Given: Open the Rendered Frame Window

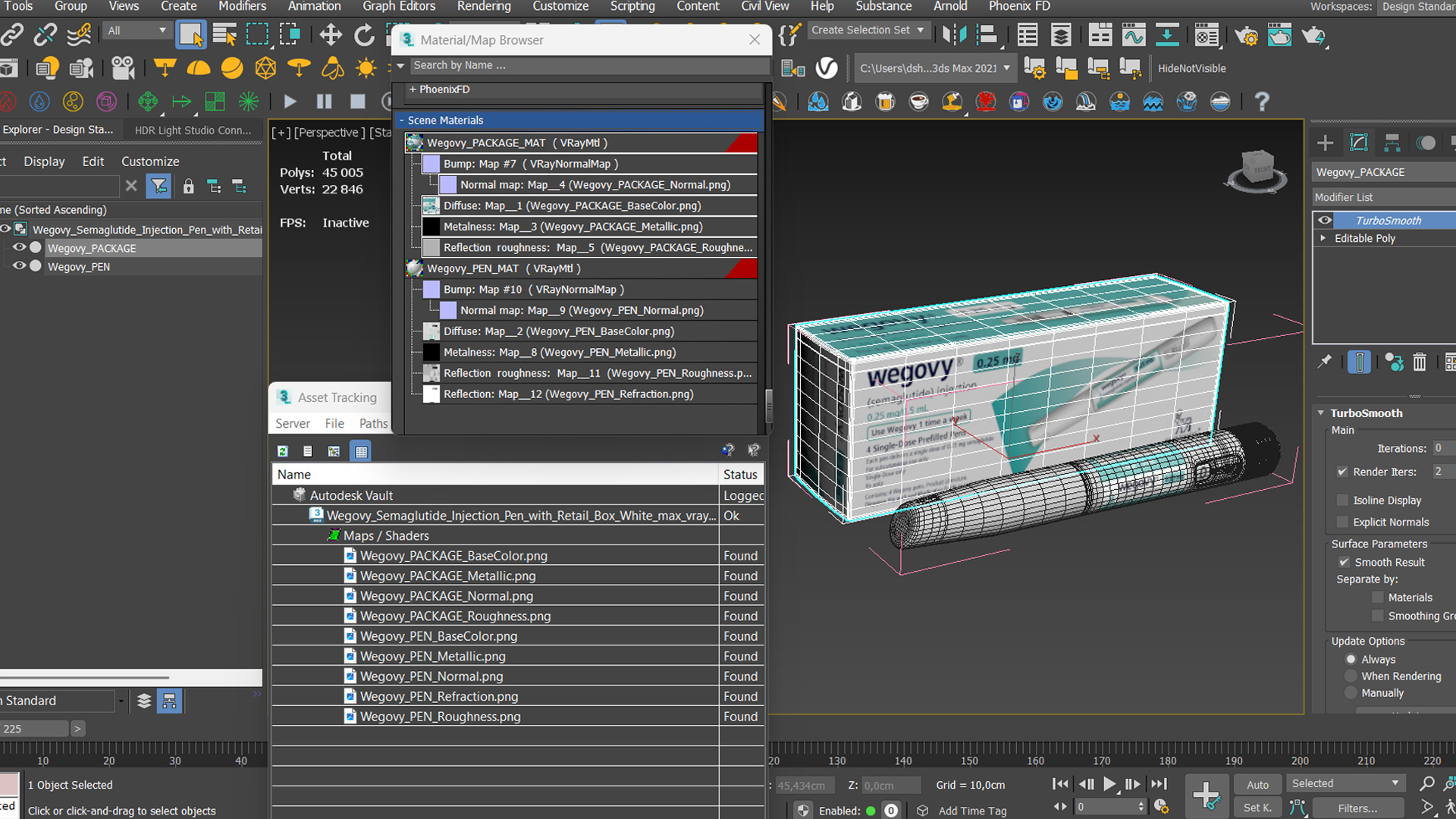Looking at the screenshot, I should pos(1279,36).
